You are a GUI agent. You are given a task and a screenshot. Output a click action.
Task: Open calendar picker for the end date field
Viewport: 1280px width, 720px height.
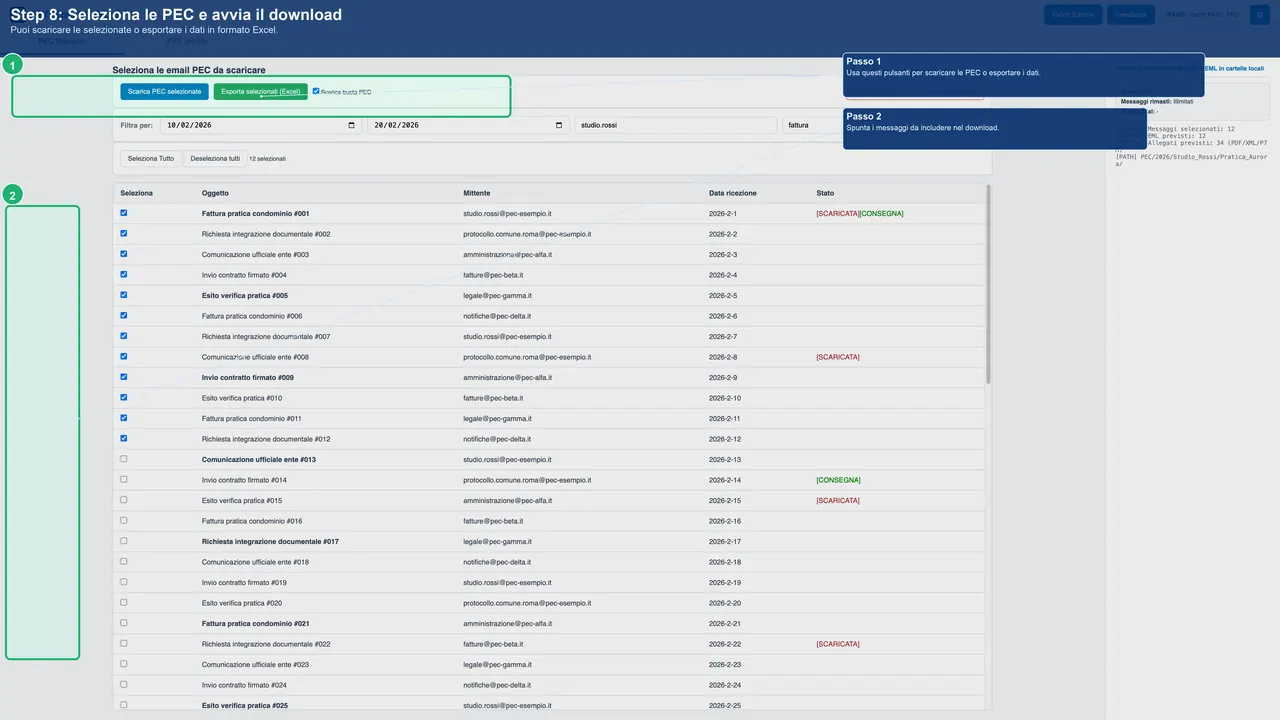[x=560, y=125]
